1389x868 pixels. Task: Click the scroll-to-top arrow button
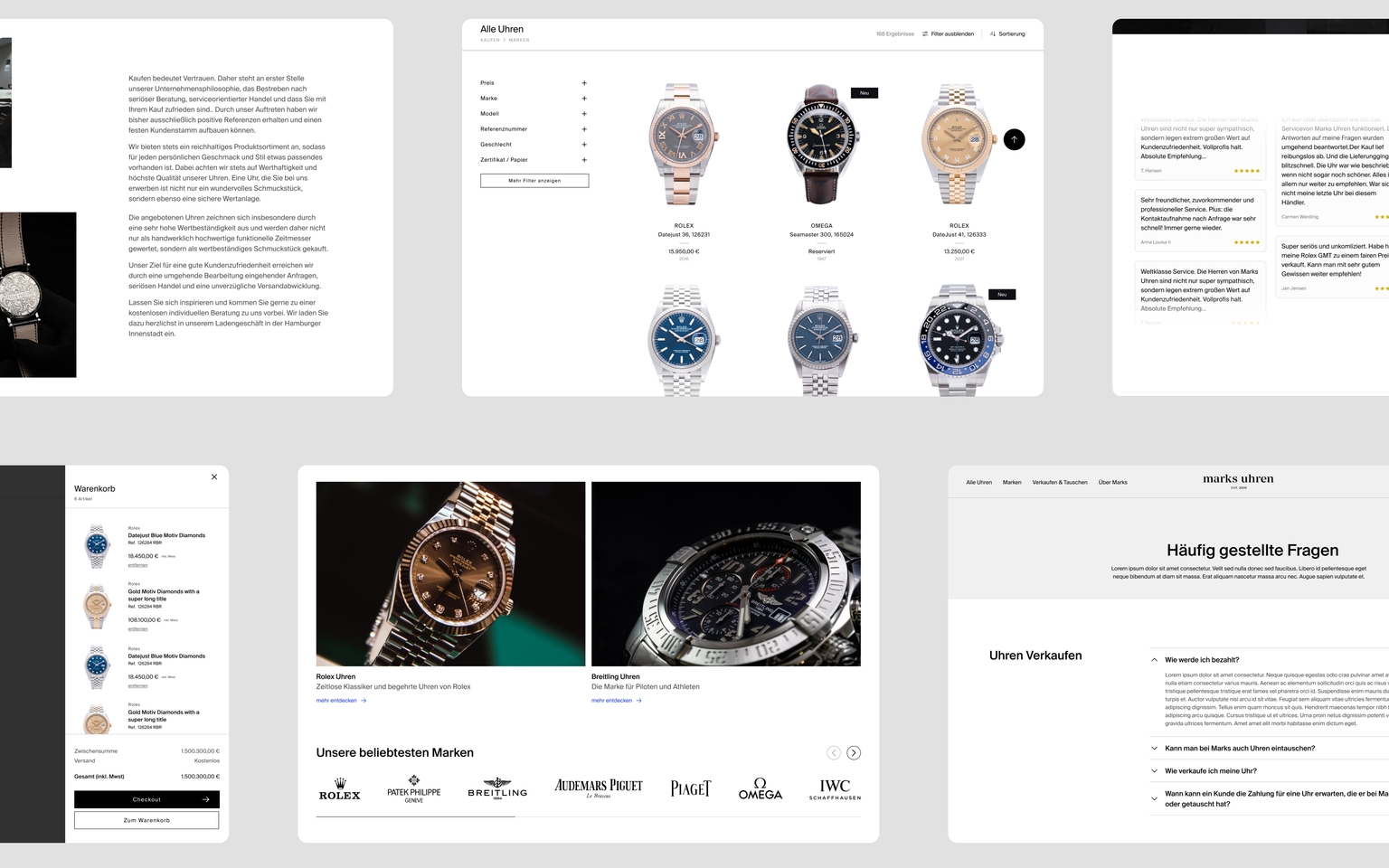(1014, 139)
